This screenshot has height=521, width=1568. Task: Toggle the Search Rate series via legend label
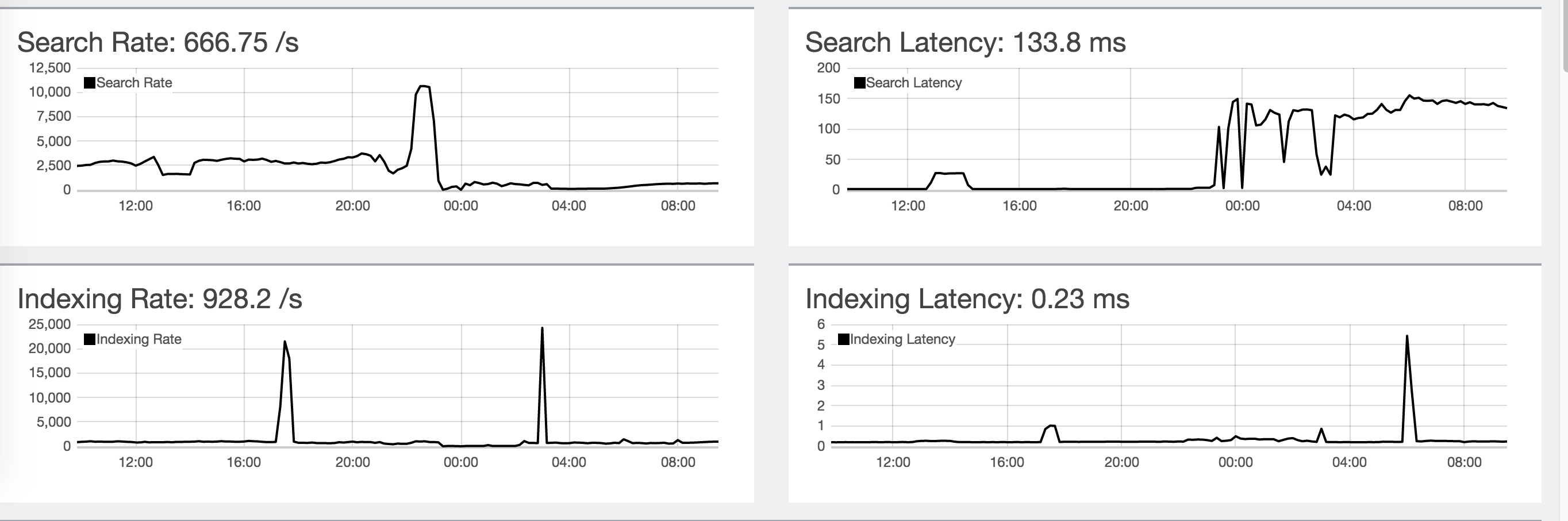coord(134,83)
